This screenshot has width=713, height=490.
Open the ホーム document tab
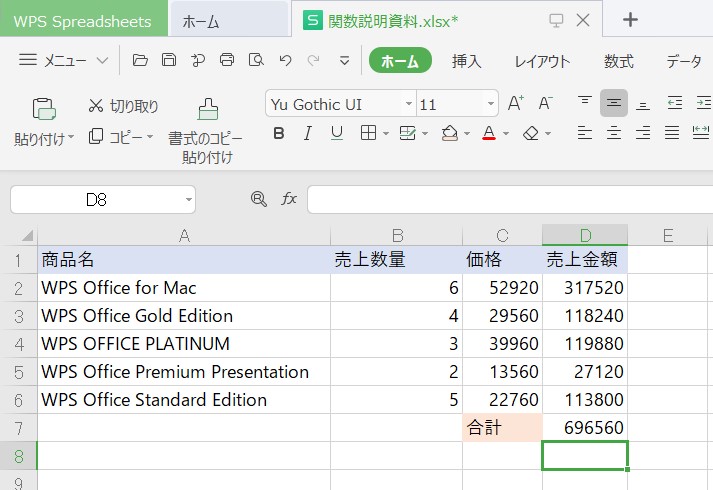229,20
